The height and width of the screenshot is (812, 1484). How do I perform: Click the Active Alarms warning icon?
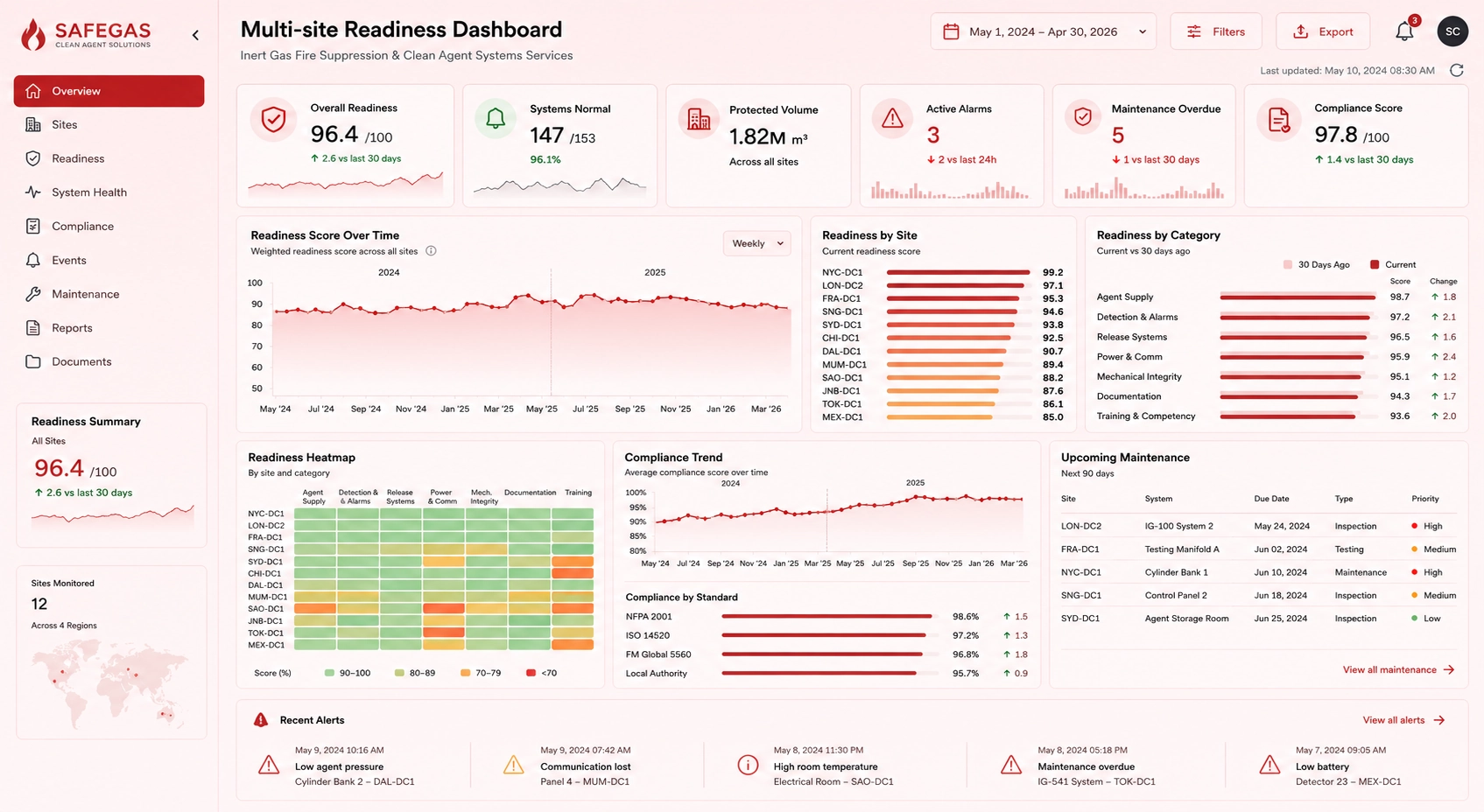(x=892, y=118)
